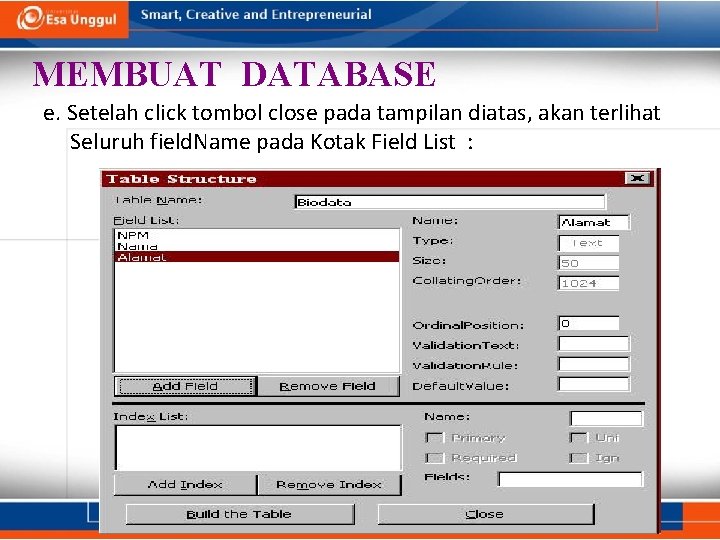This screenshot has height=540, width=720.
Task: Click inside the empty Index List box
Action: click(258, 448)
